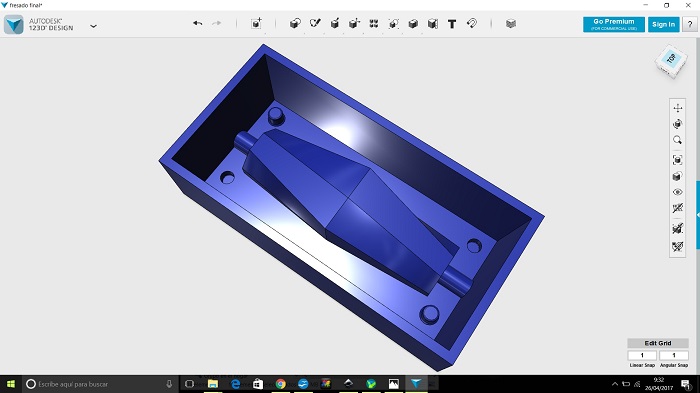Screen dimensions: 700x393
Task: Click the Go Premium button
Action: (614, 24)
